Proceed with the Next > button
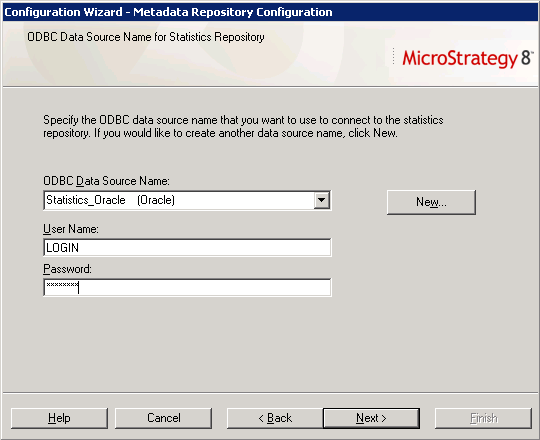Screen dimensions: 540x440 point(371,418)
